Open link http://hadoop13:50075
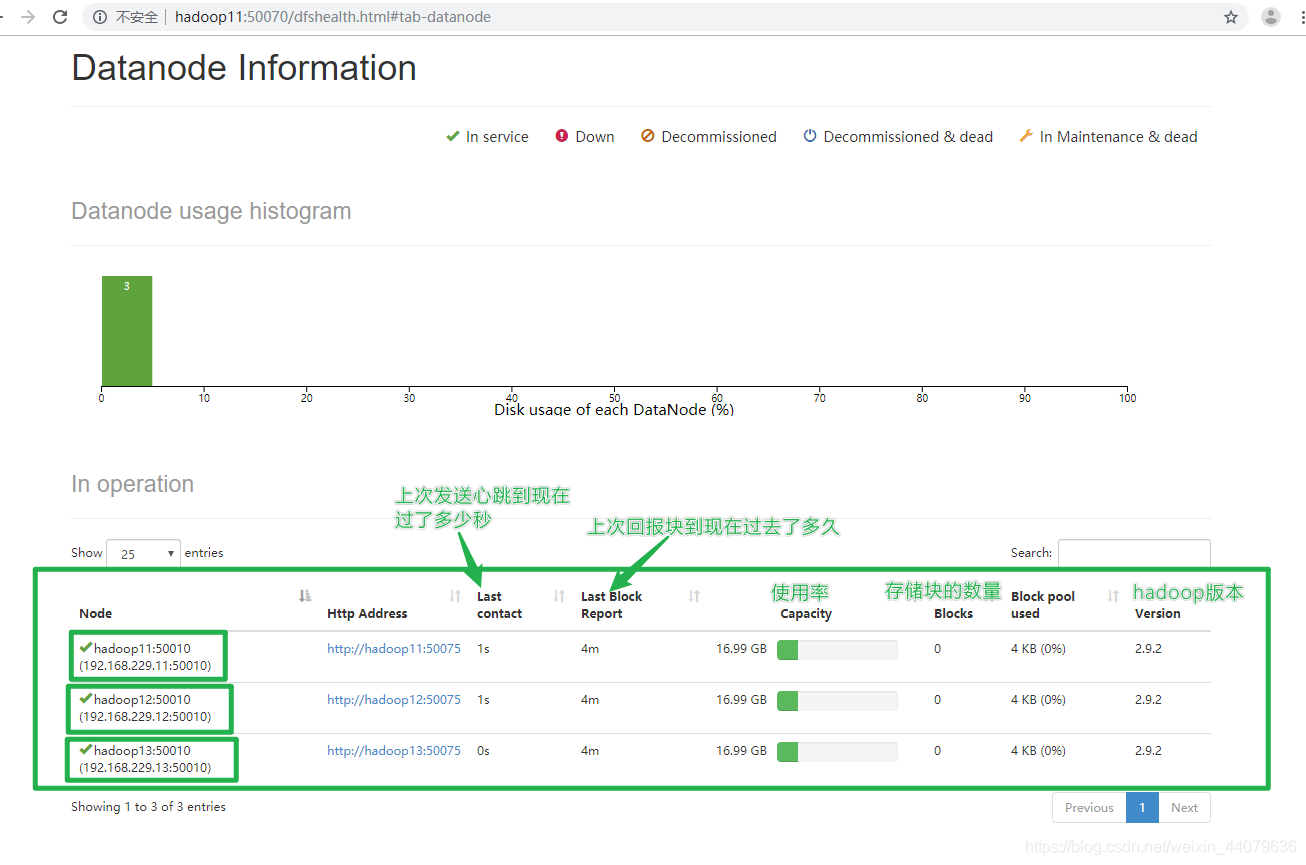This screenshot has height=865, width=1306. pos(394,751)
